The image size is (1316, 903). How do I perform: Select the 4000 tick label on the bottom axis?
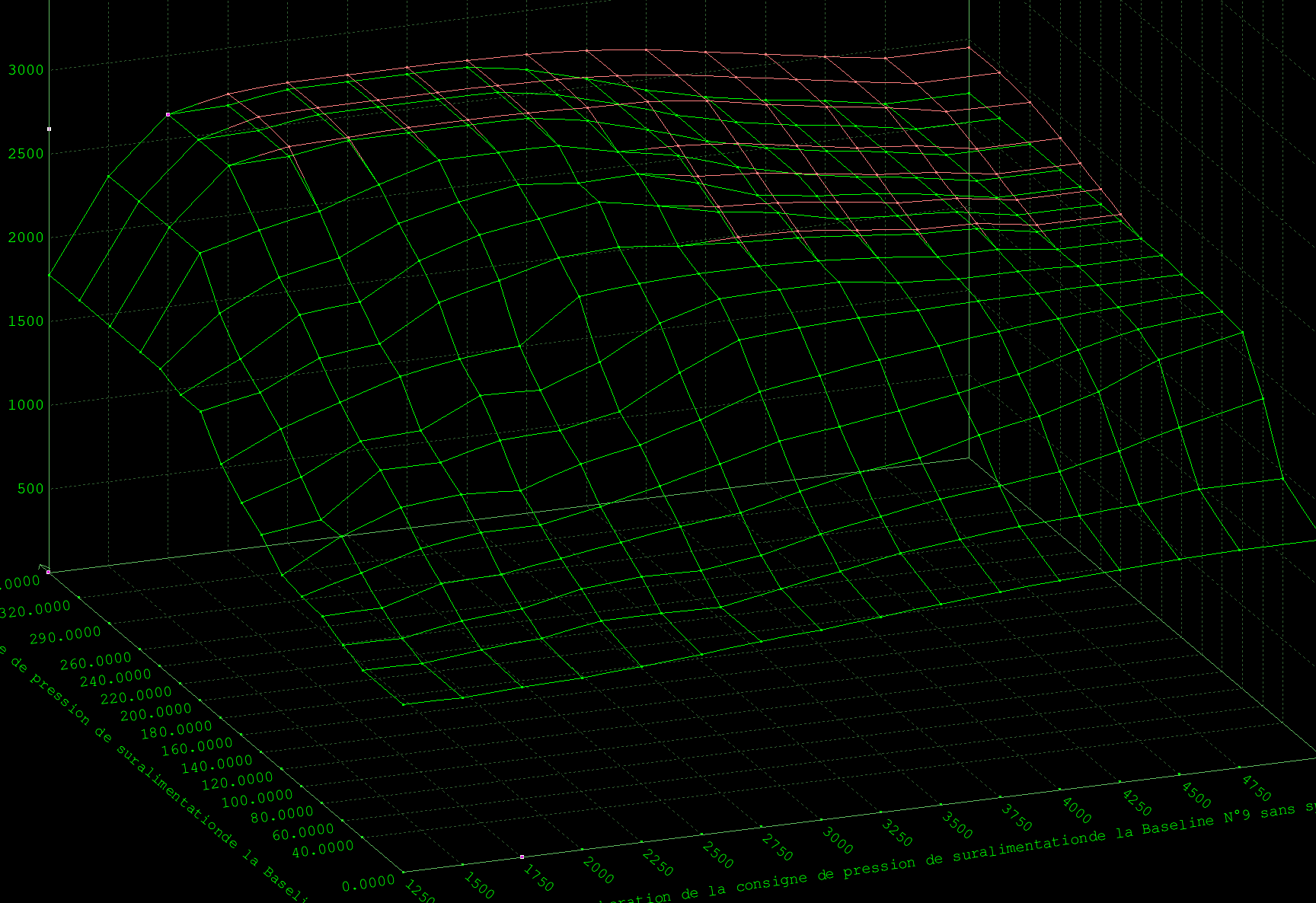click(x=1076, y=810)
